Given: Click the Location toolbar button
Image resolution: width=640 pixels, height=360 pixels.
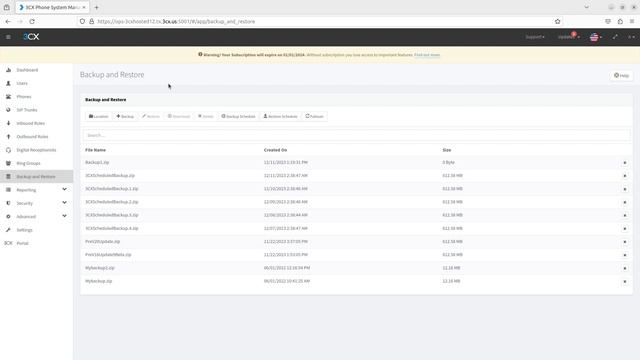Looking at the screenshot, I should coord(98,116).
